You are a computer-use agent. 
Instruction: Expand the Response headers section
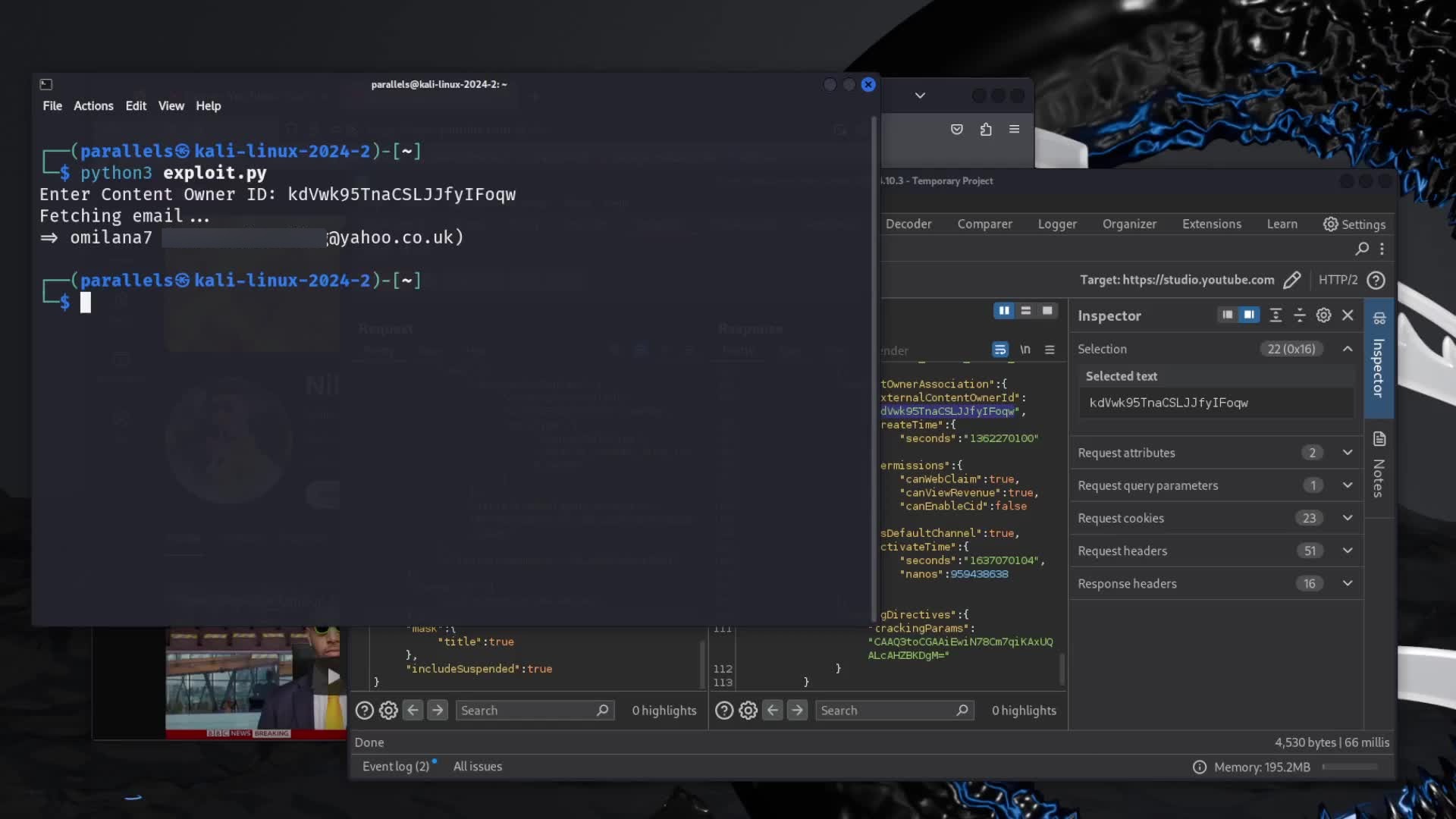(1348, 583)
